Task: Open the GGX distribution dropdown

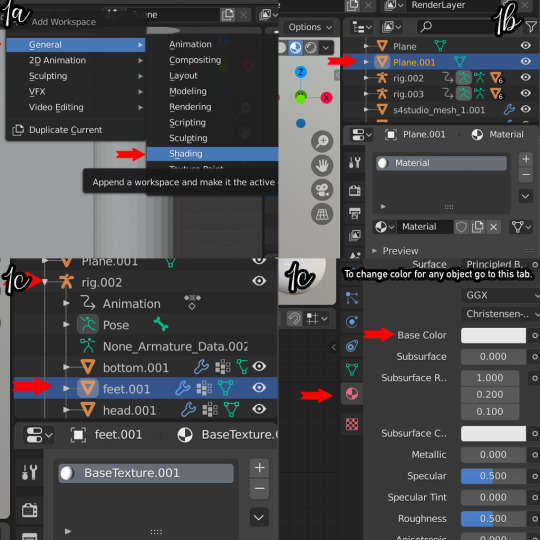Action: [500, 295]
